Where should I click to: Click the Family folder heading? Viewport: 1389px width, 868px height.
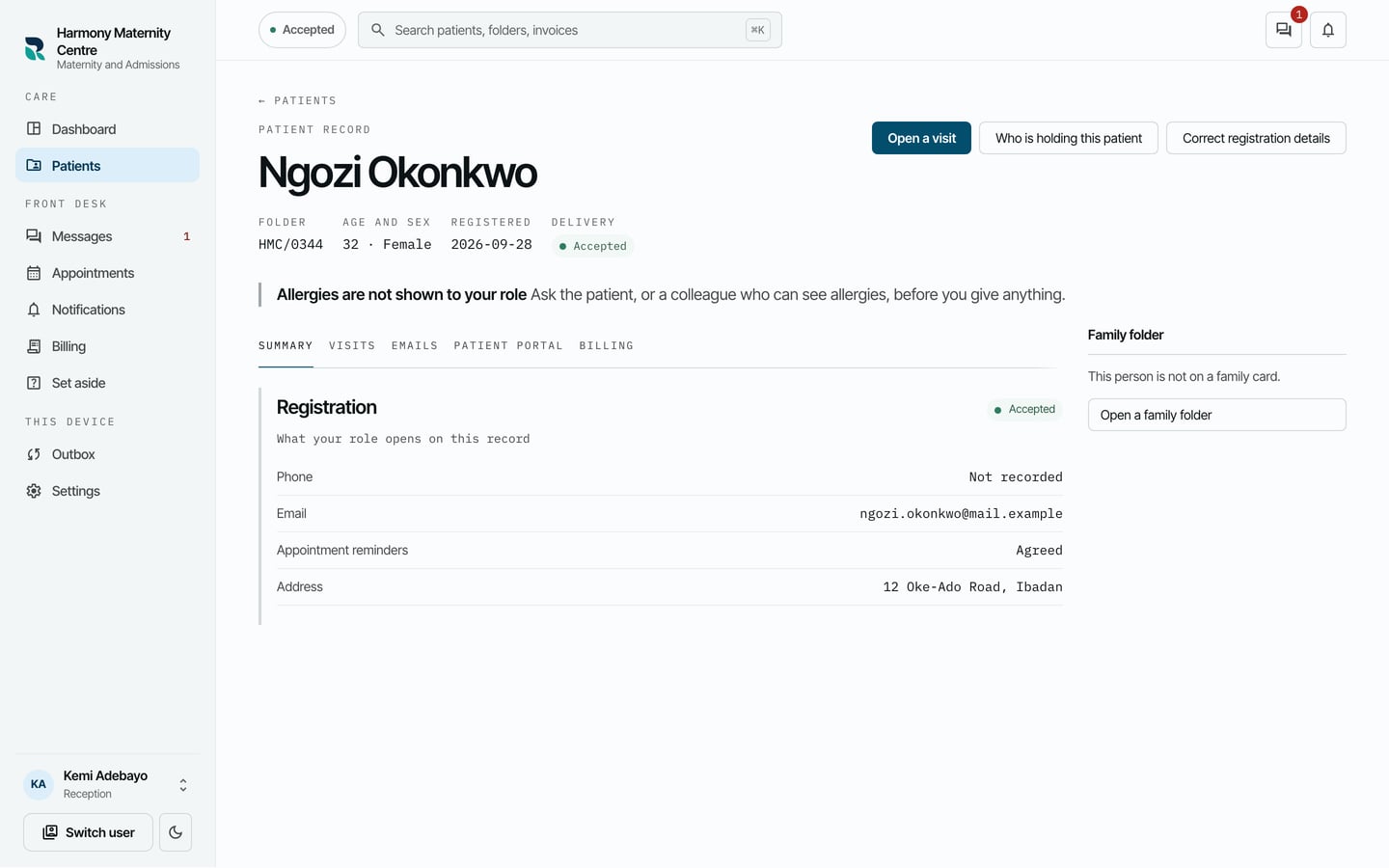[x=1126, y=335]
